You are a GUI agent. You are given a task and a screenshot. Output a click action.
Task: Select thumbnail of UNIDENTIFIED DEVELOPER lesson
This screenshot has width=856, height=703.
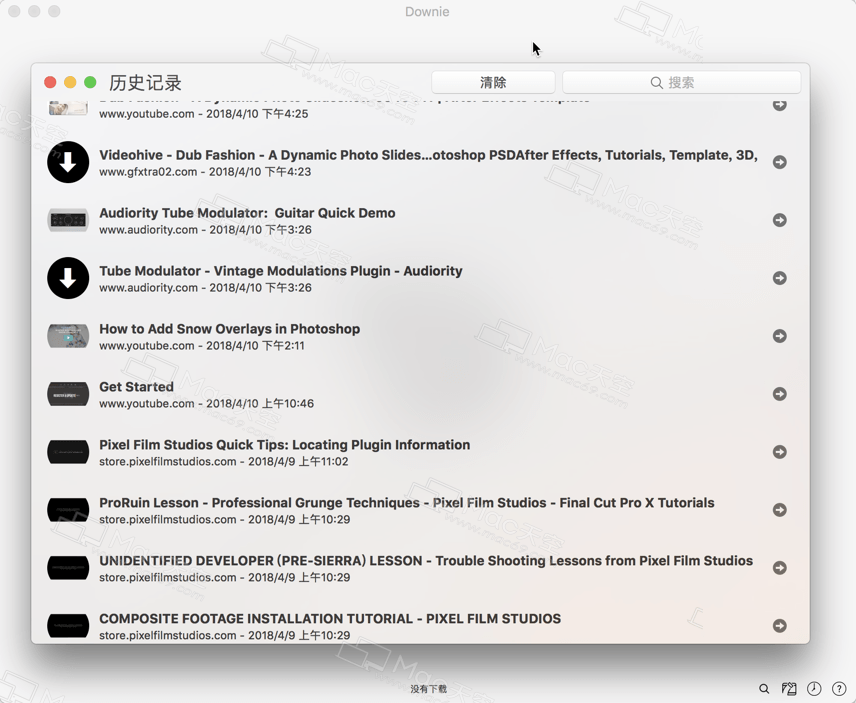point(68,568)
